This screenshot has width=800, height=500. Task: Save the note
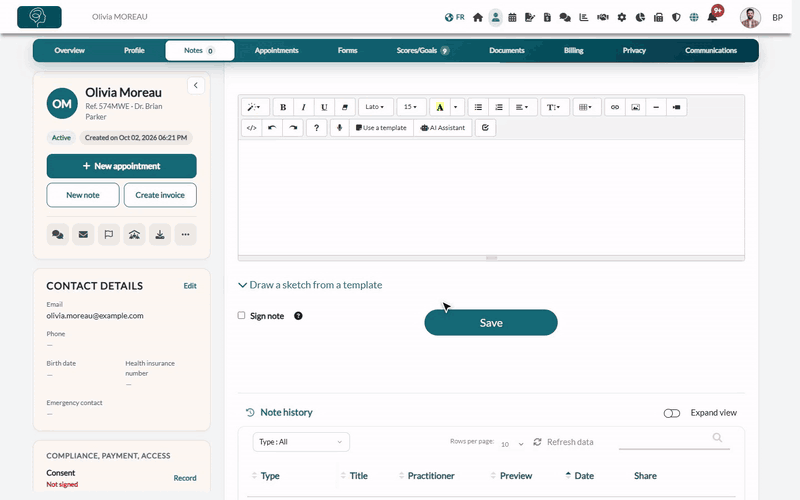491,322
